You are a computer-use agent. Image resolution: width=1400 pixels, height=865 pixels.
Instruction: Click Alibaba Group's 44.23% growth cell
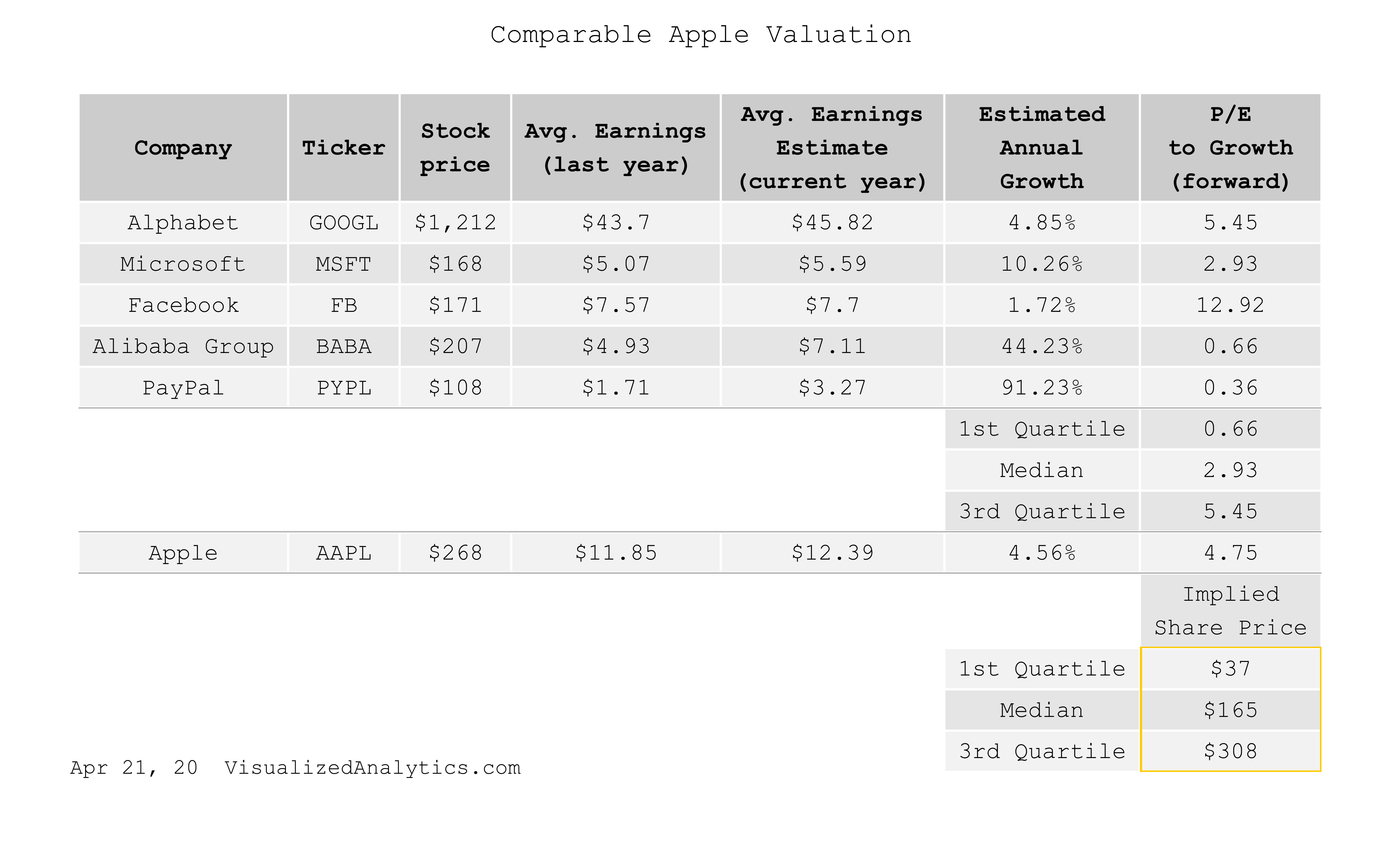coord(1041,347)
